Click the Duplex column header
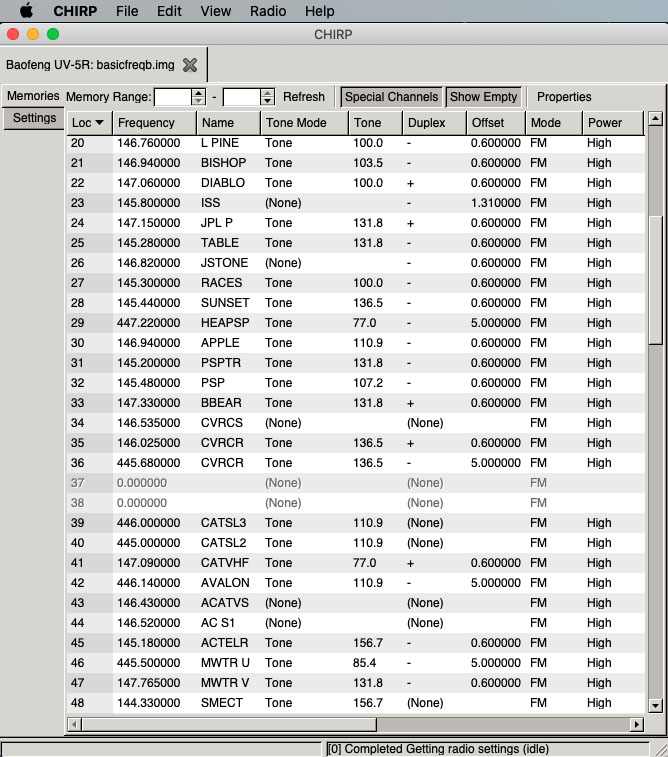The height and width of the screenshot is (757, 668). [x=434, y=123]
